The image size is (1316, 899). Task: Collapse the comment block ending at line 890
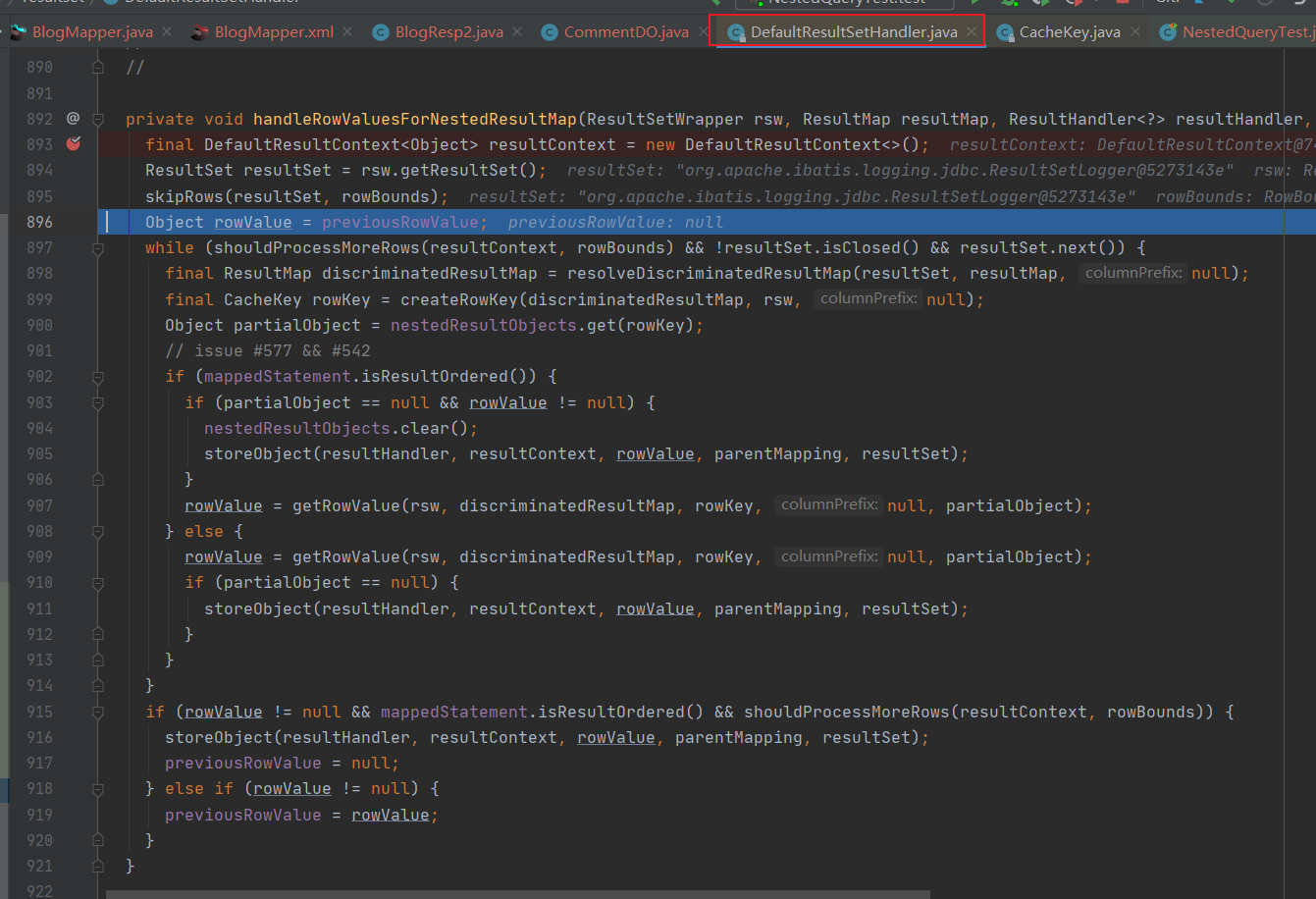(x=97, y=68)
